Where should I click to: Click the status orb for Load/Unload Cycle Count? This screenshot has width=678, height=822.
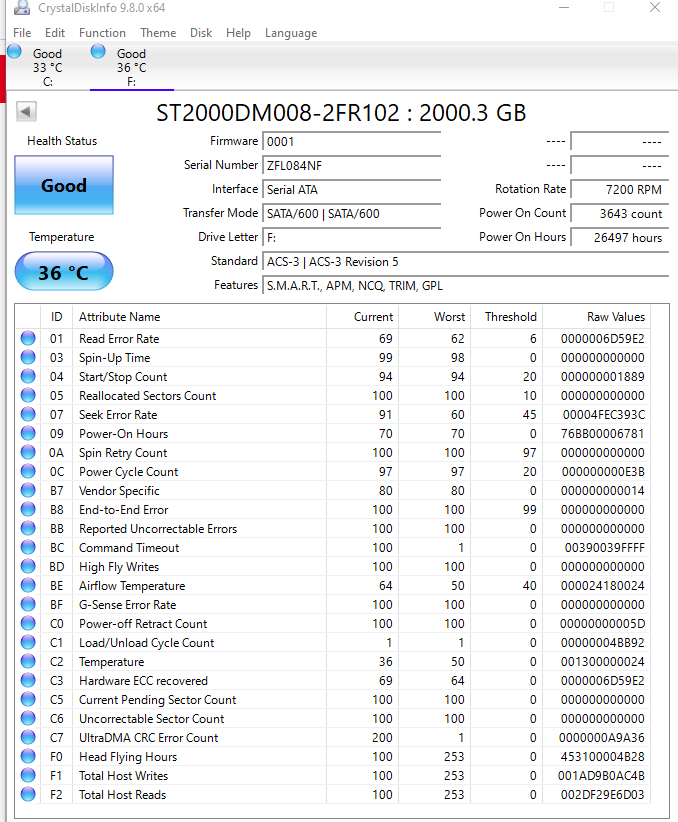28,642
